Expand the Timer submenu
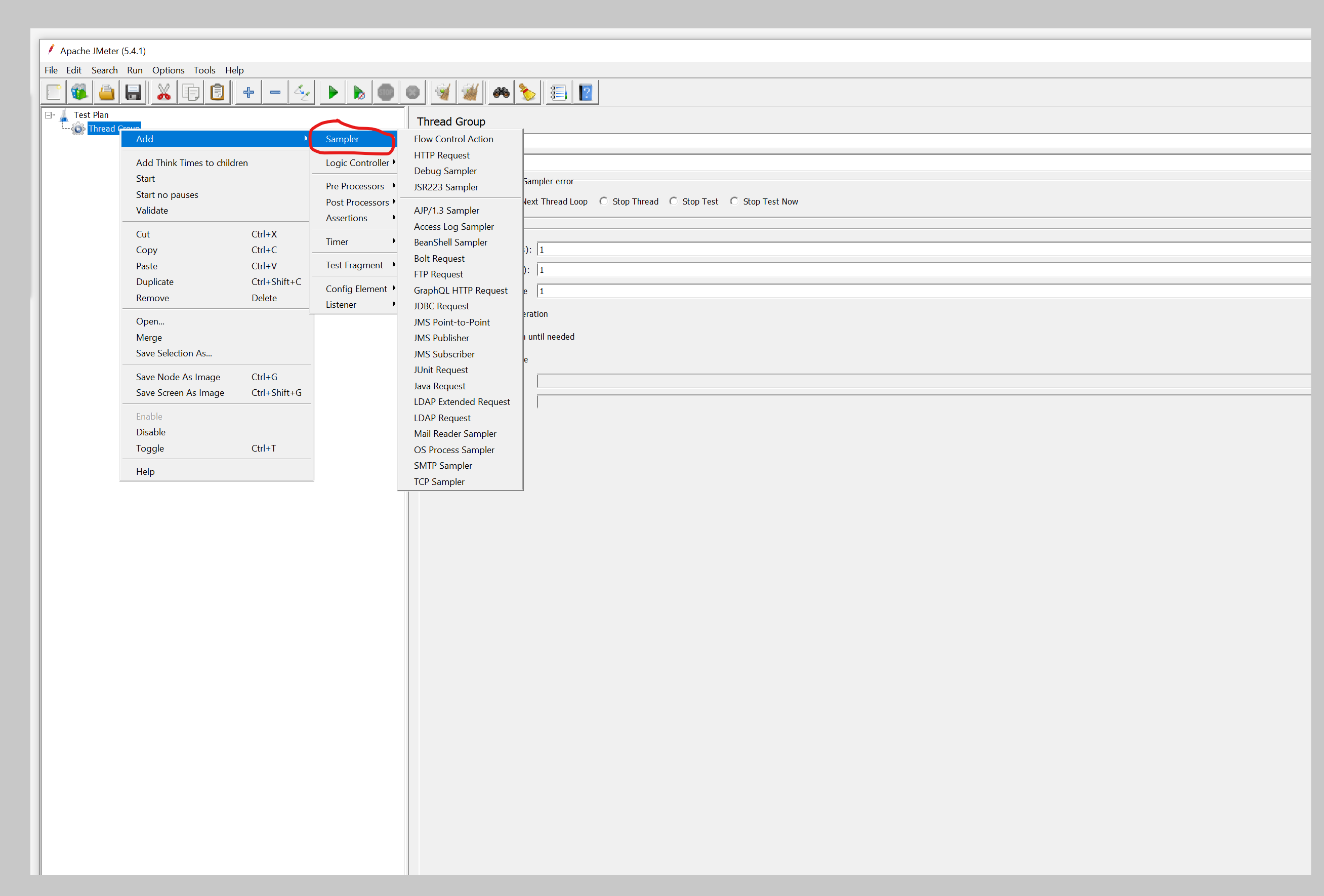 [x=355, y=242]
